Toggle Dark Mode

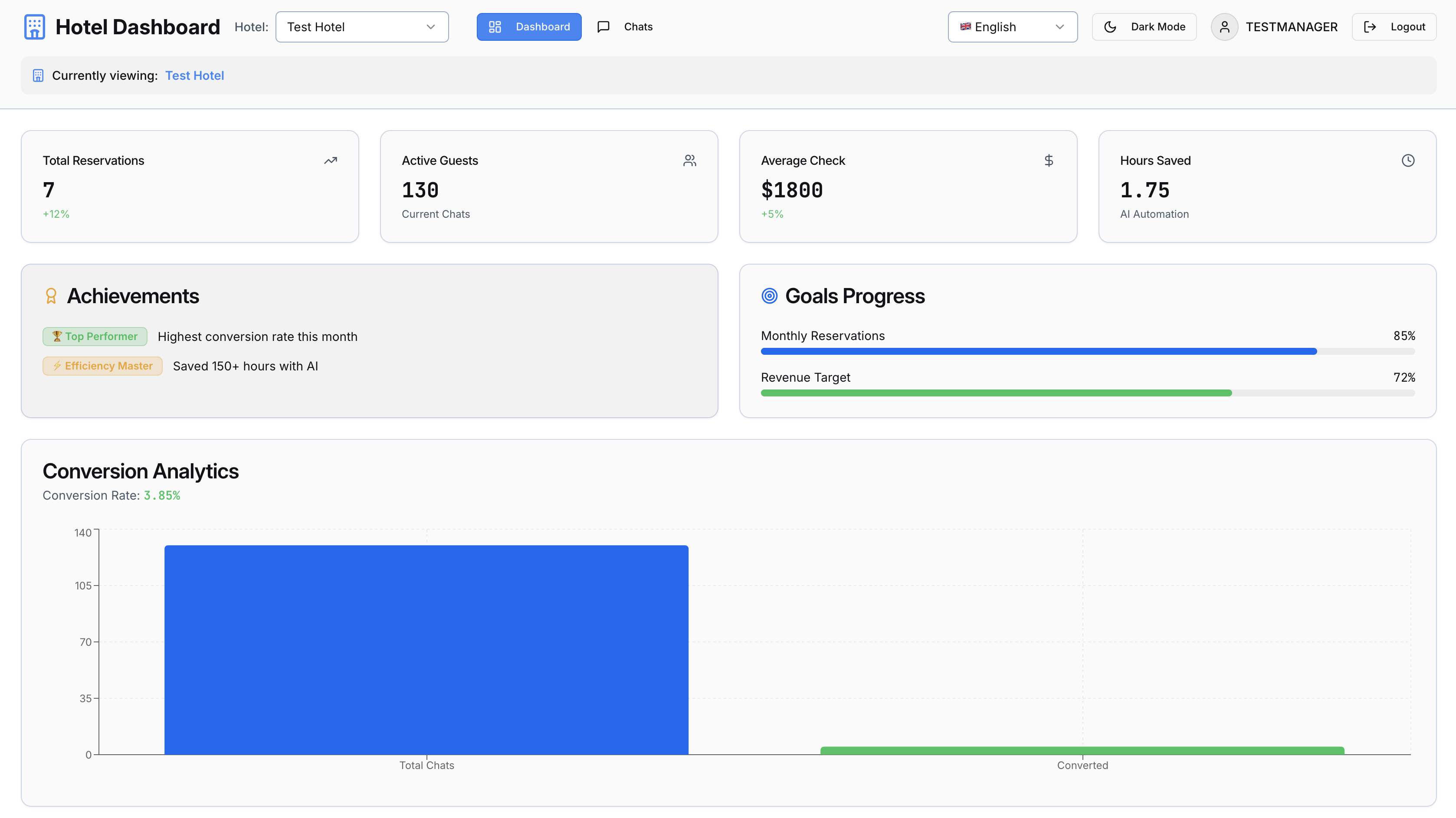pyautogui.click(x=1144, y=26)
